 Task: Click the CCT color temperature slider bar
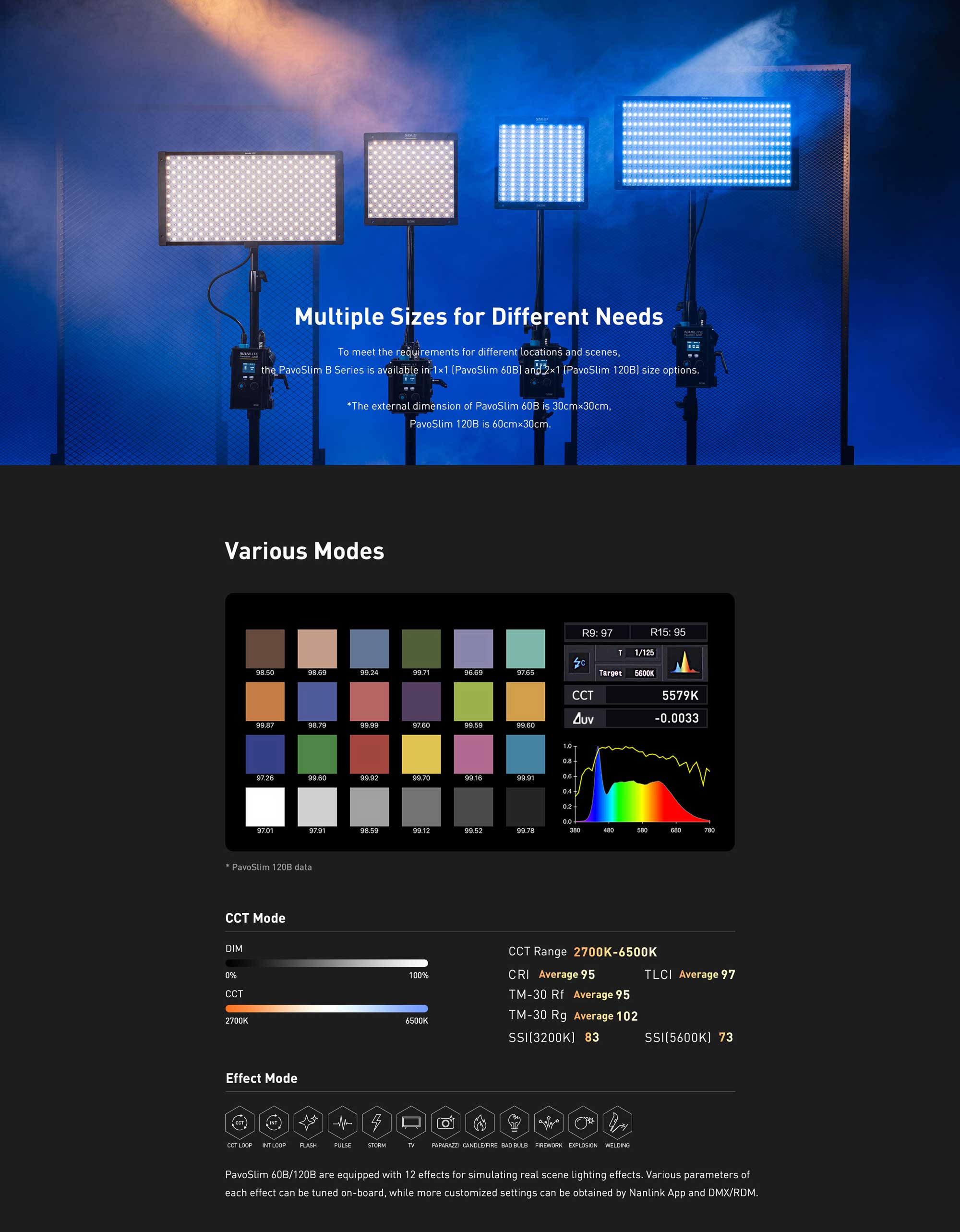pyautogui.click(x=326, y=1009)
